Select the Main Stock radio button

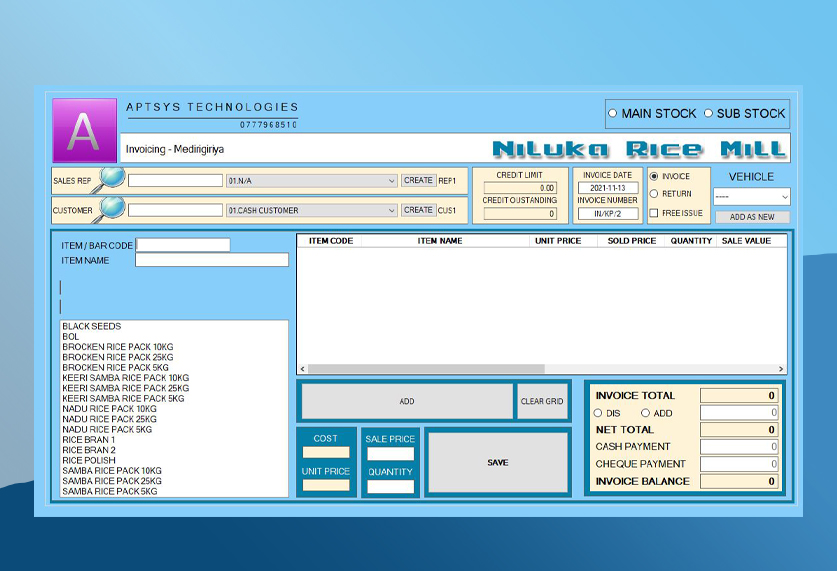coord(613,114)
